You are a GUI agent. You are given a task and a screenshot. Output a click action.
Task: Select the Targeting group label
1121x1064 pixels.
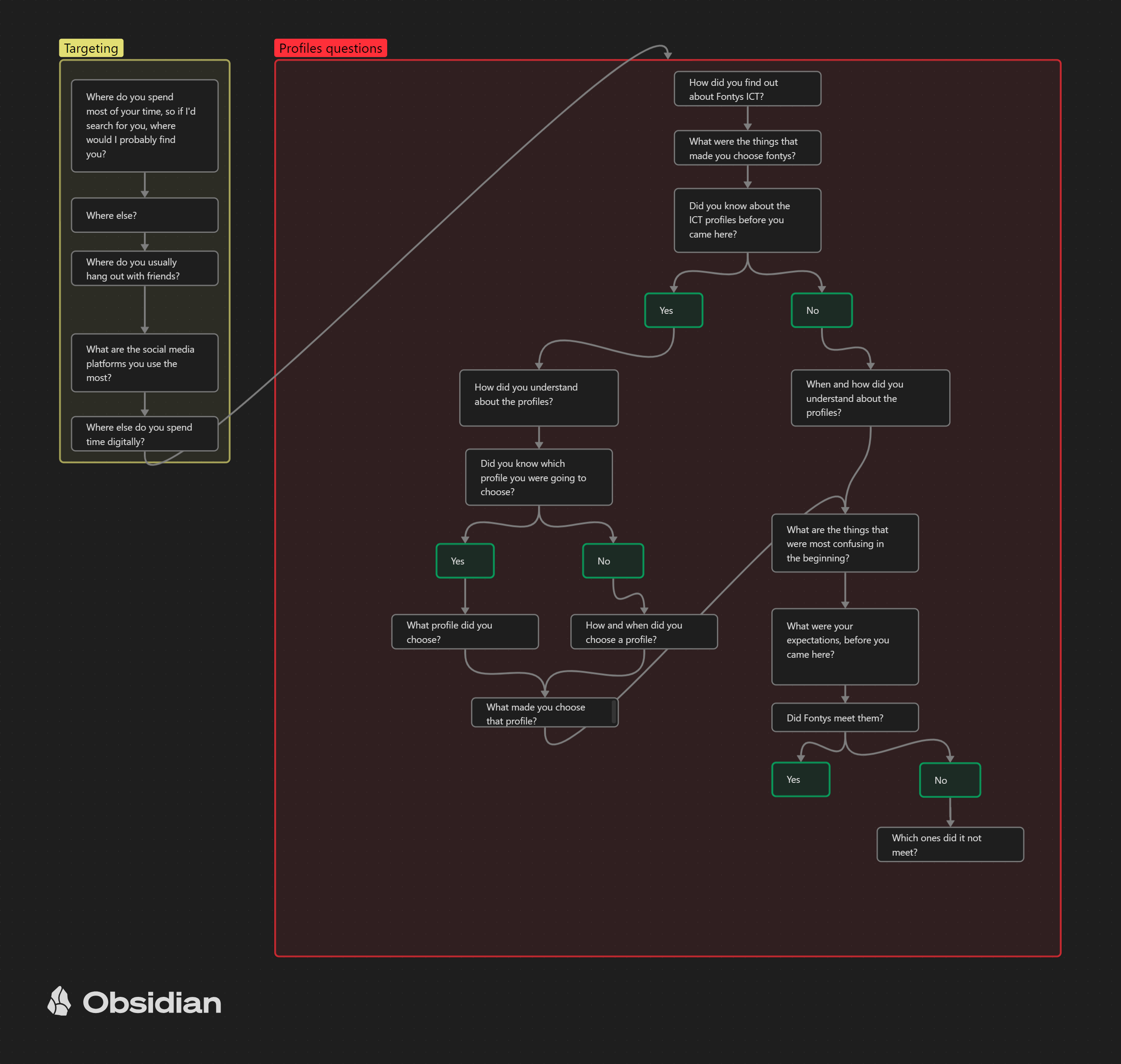[91, 48]
